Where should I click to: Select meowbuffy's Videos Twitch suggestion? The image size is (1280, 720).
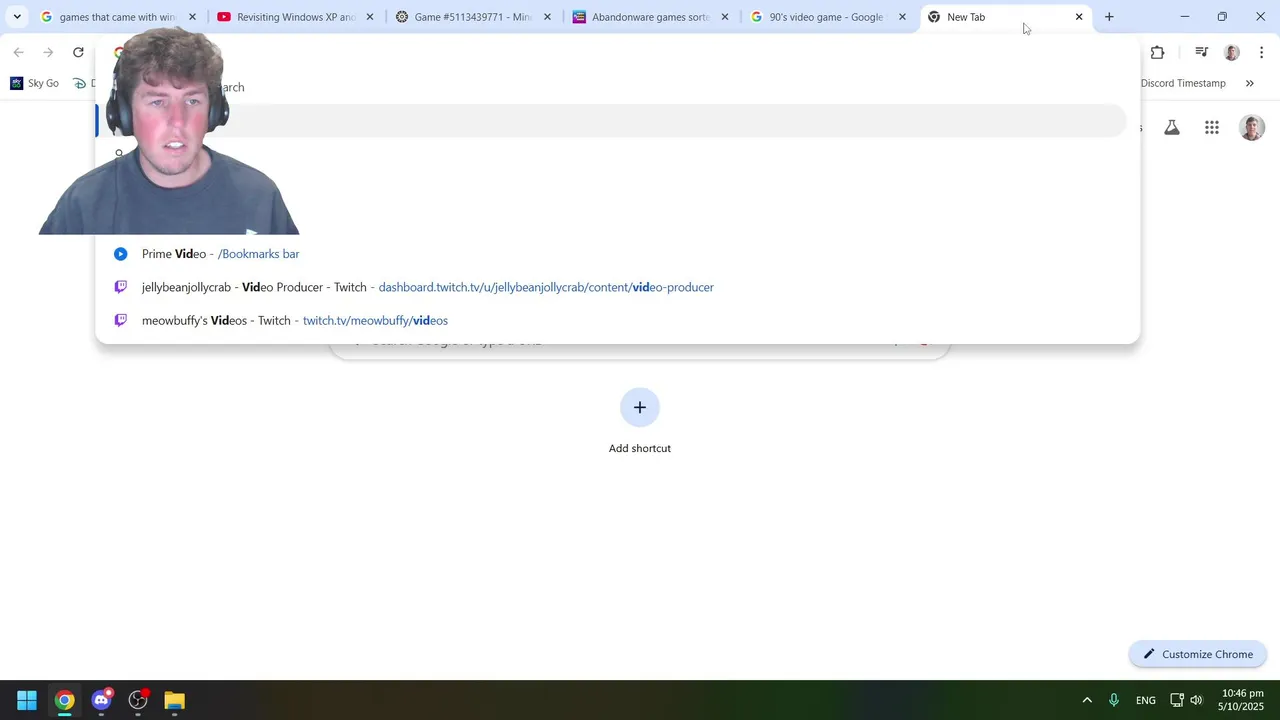[617, 320]
